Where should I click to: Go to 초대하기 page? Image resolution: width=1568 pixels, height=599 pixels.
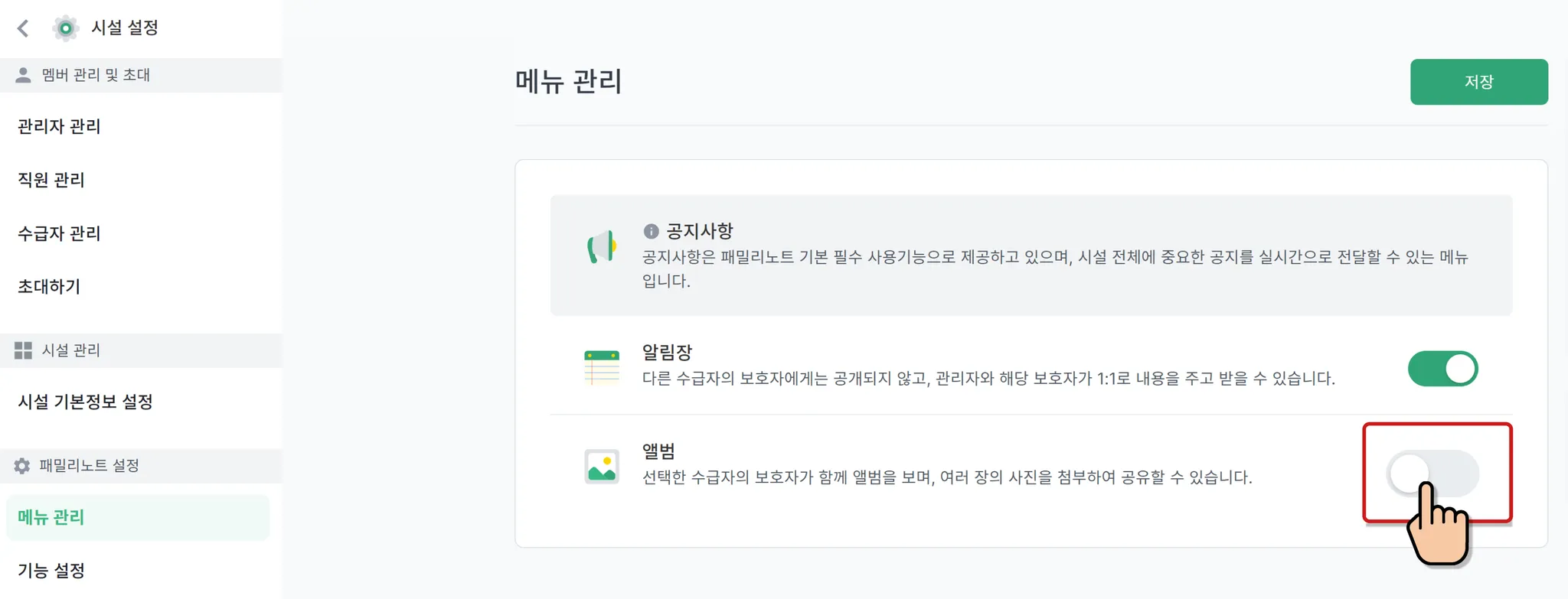(49, 287)
